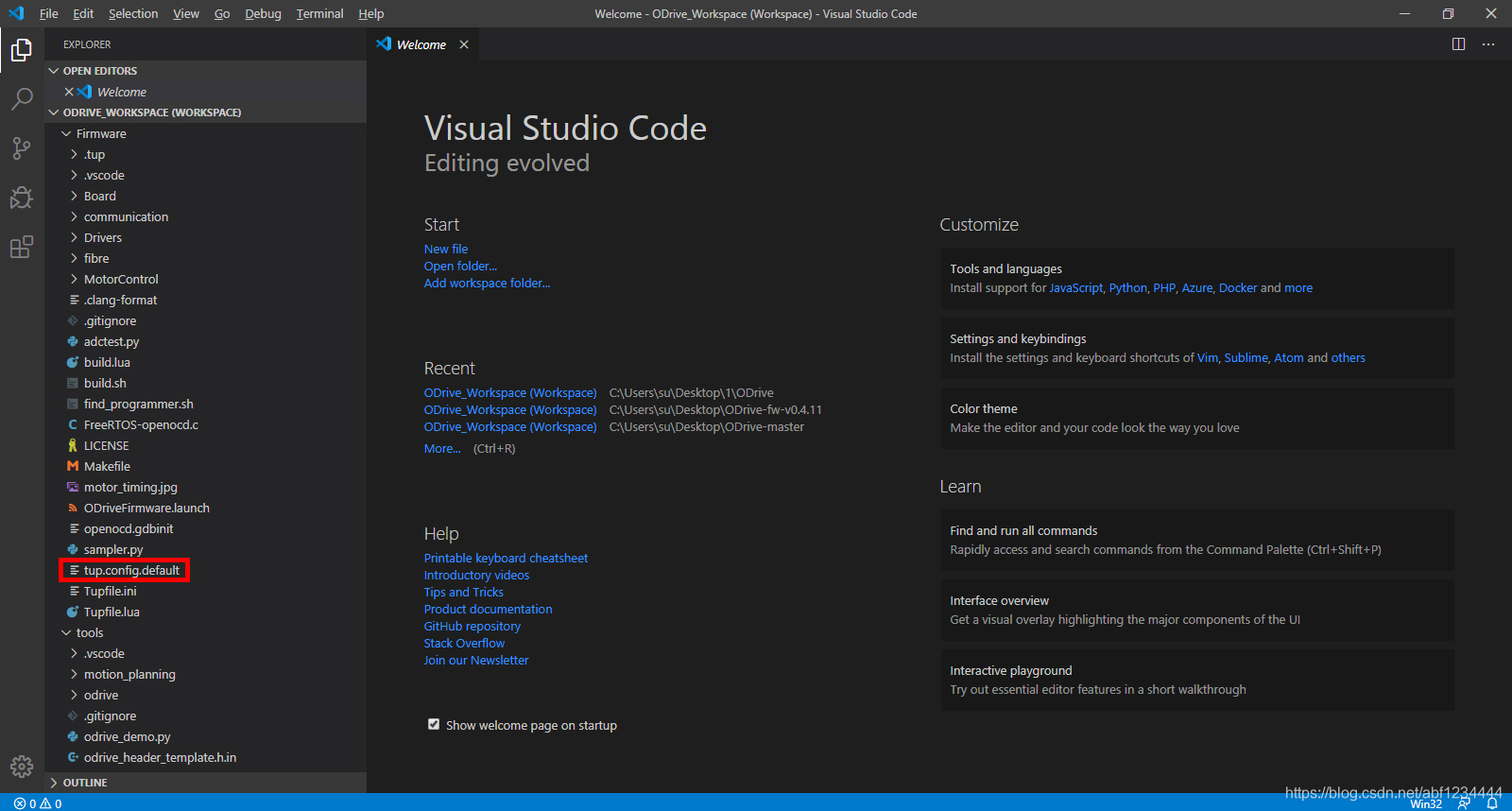This screenshot has height=811, width=1512.
Task: Click the VS Code logo in title bar
Action: 16,13
